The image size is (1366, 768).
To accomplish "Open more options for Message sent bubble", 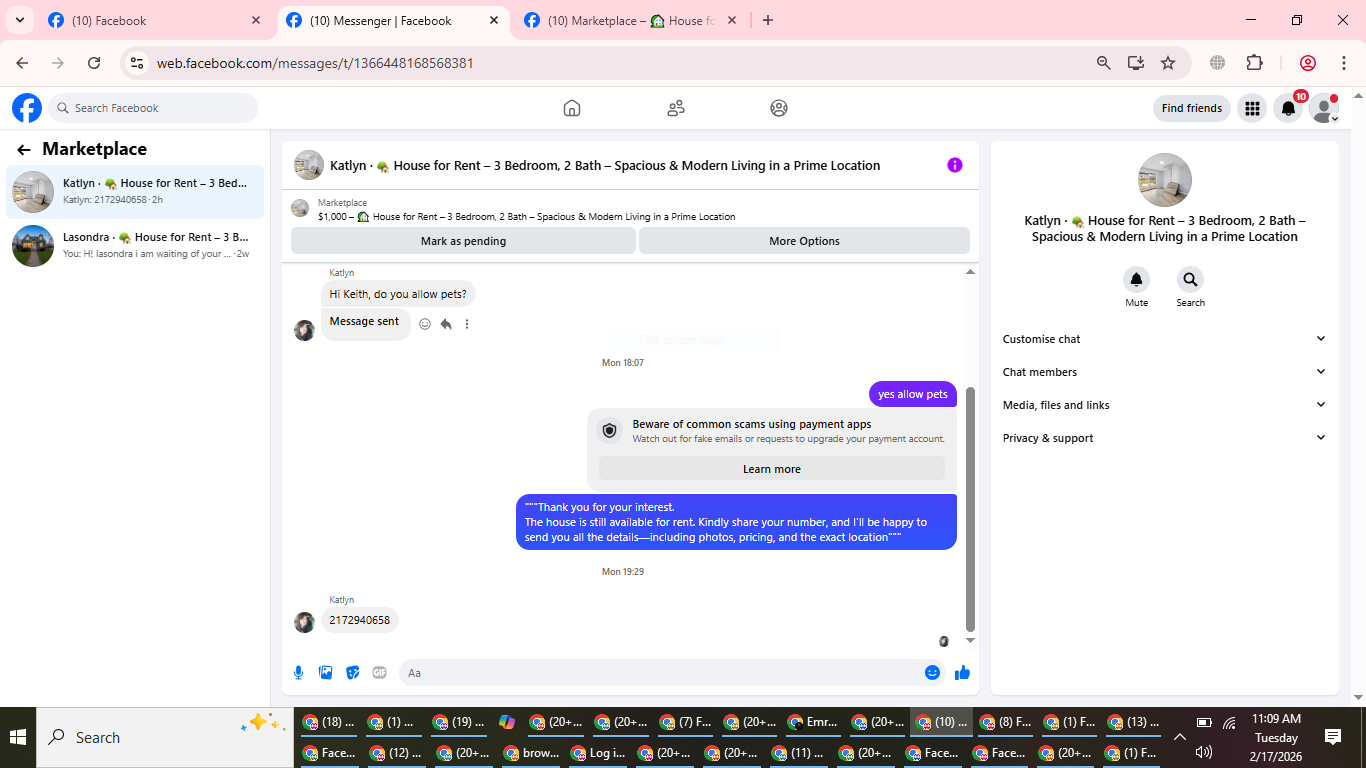I will (x=467, y=324).
